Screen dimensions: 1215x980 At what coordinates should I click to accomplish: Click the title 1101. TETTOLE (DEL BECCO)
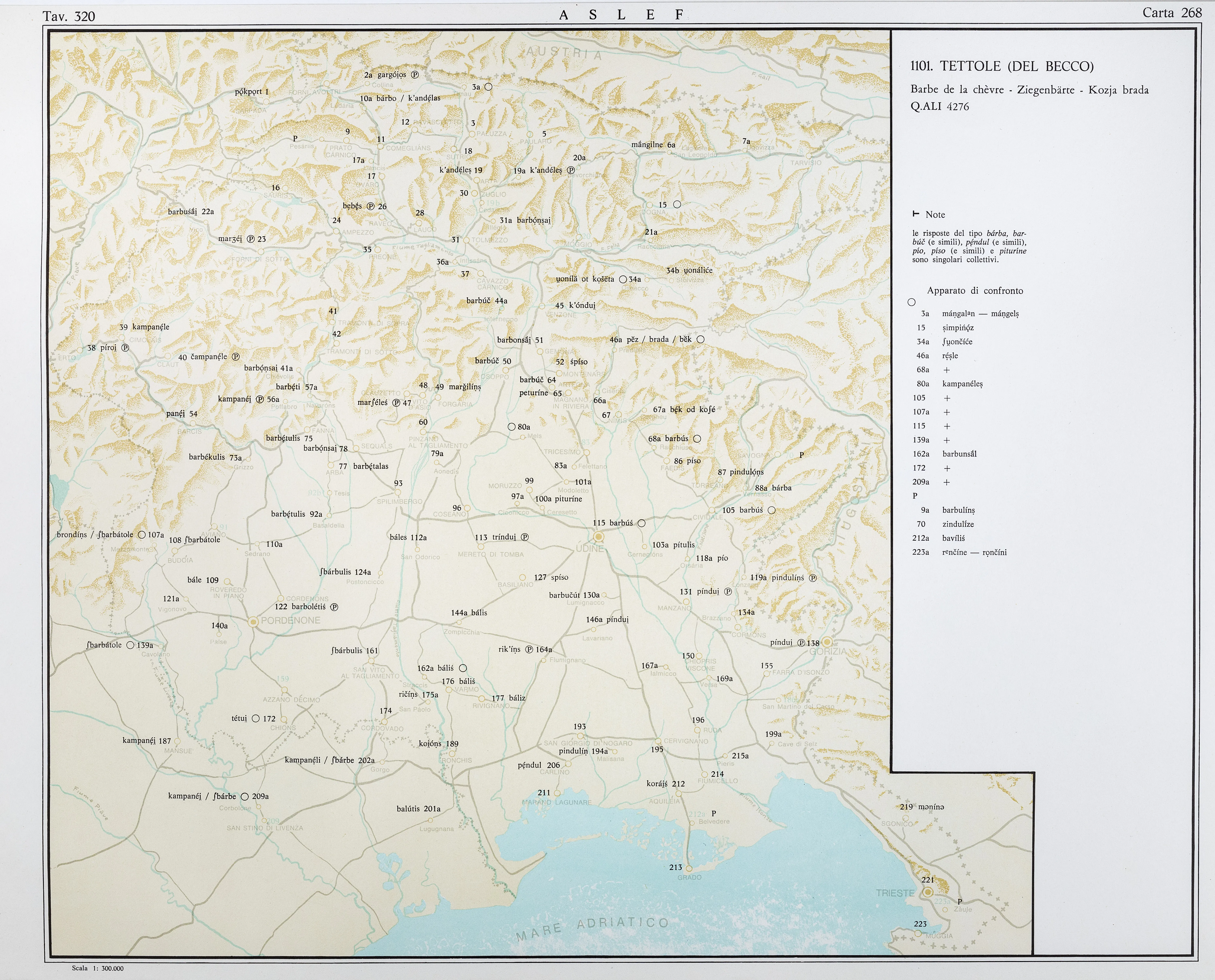[x=1002, y=67]
